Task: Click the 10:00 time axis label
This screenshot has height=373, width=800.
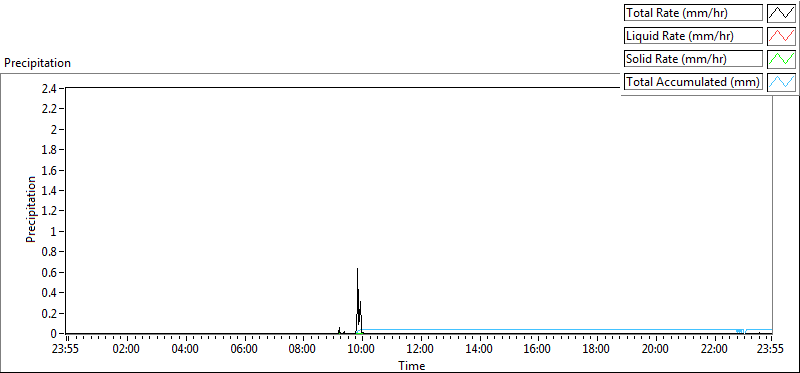Action: (x=362, y=350)
